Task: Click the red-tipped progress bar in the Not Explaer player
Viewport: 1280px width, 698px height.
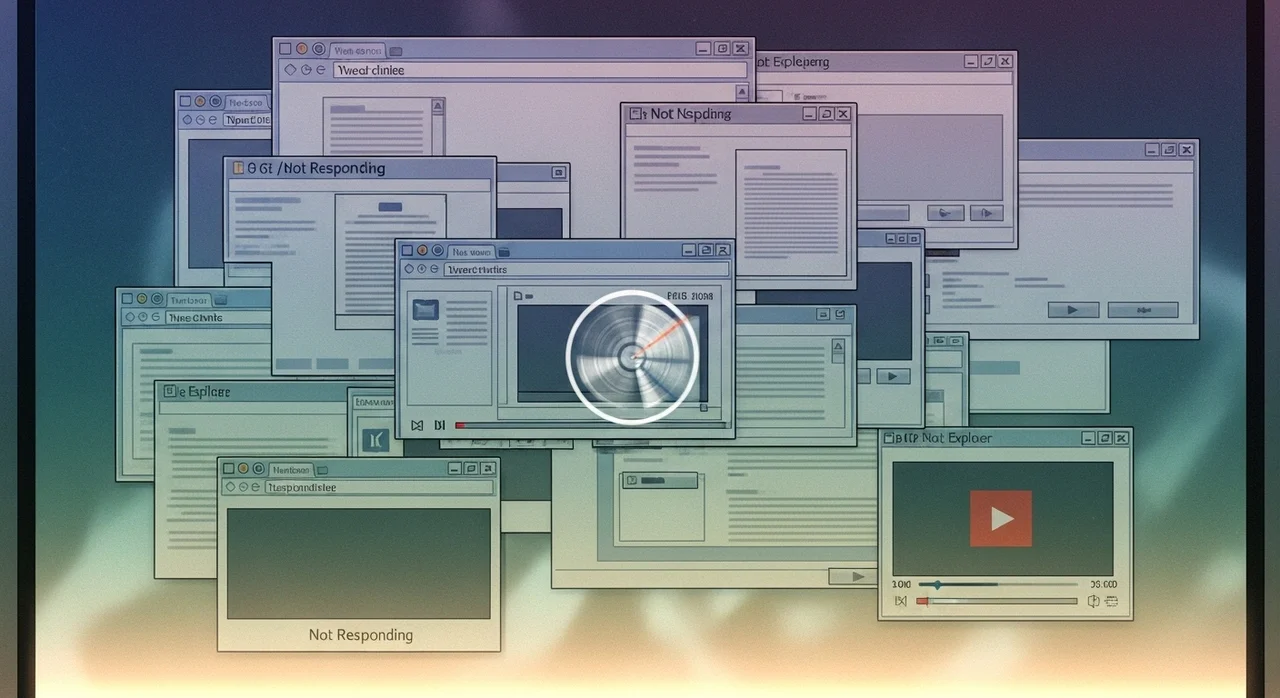Action: tap(997, 601)
